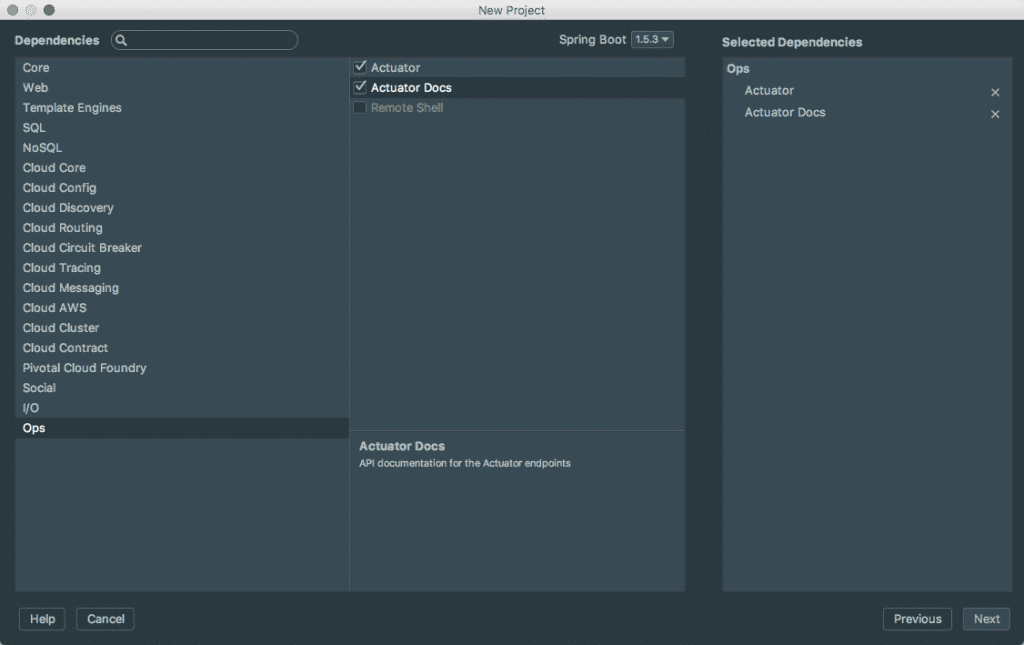Open the Spring Boot version dropdown
The width and height of the screenshot is (1024, 645).
point(653,40)
